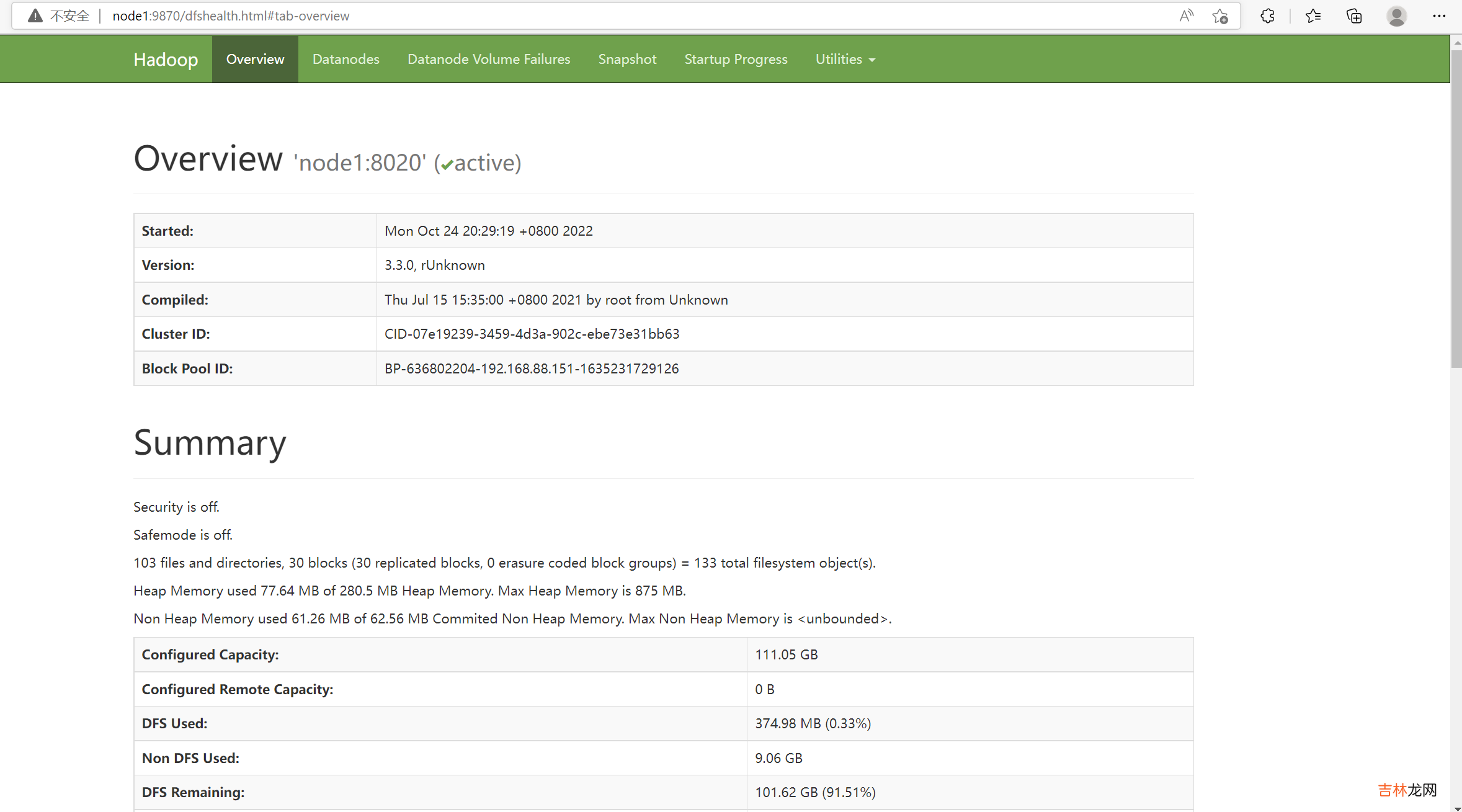This screenshot has height=812, width=1462.
Task: Go to the Snapshot tab
Action: pos(627,60)
